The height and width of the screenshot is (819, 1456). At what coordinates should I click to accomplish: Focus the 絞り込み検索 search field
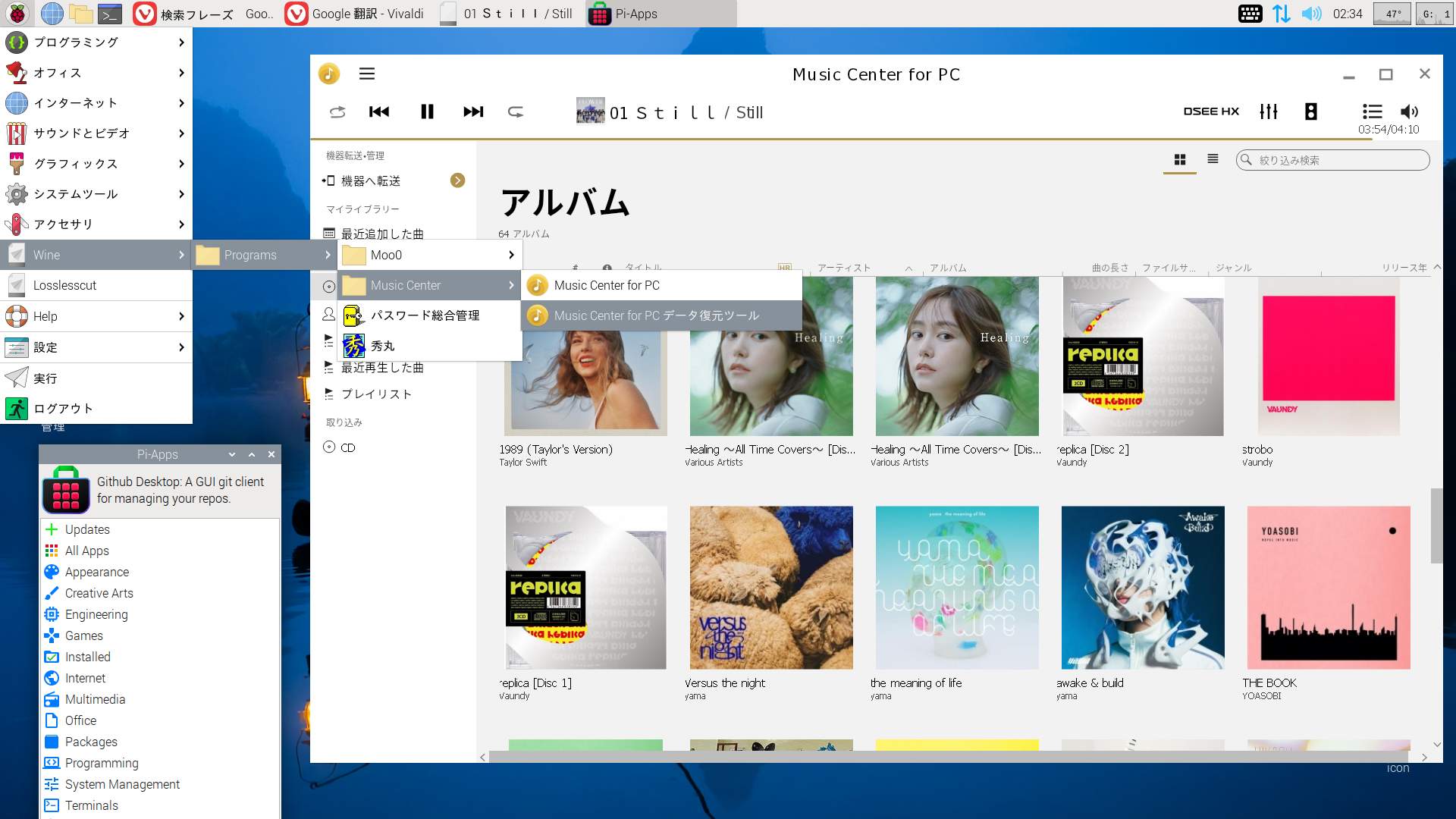(1332, 160)
